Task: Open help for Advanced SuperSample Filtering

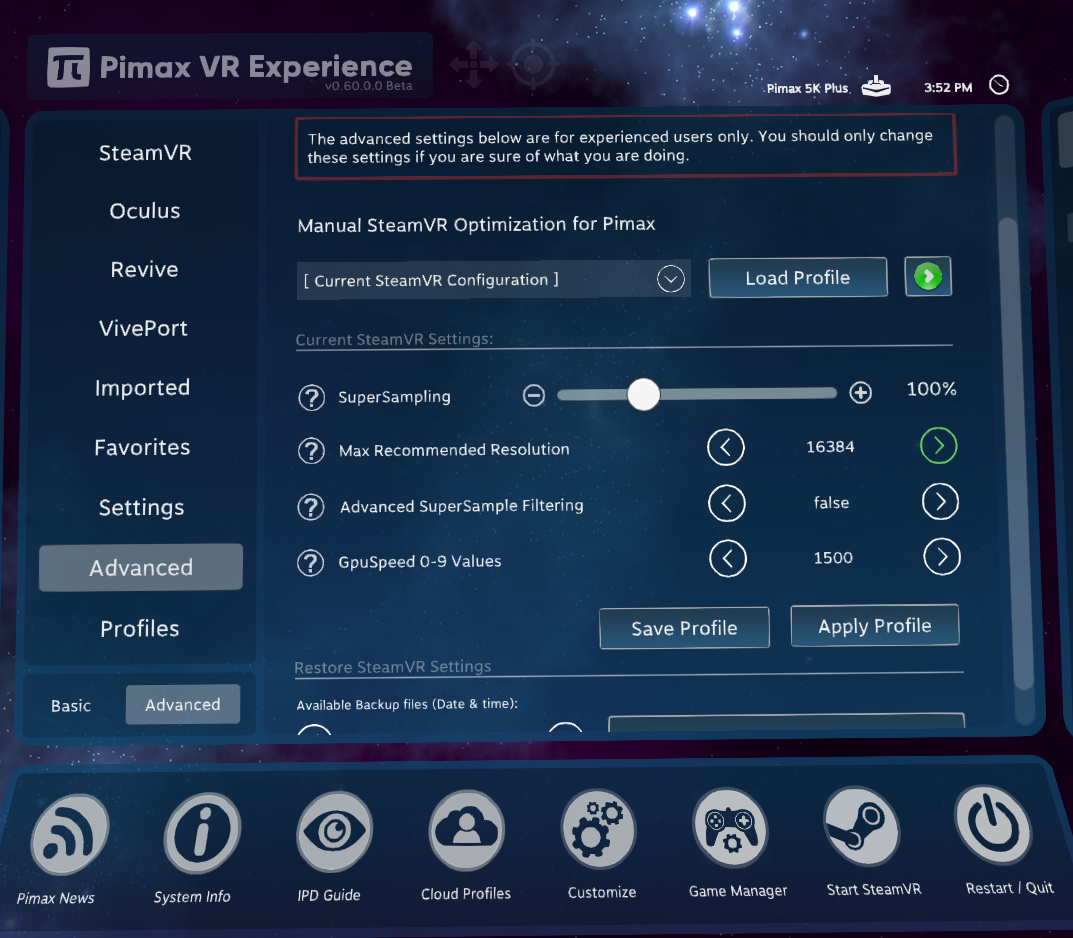Action: [x=311, y=507]
